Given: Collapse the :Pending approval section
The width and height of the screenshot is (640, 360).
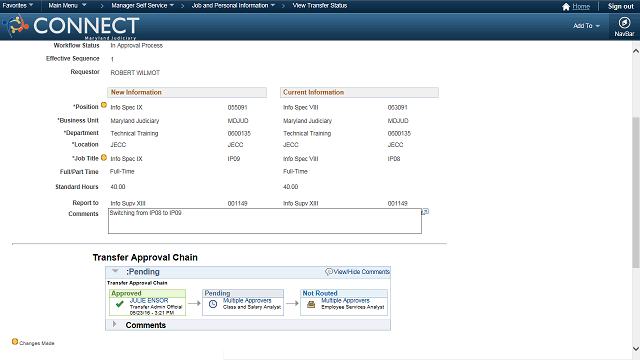Looking at the screenshot, I should click(x=115, y=271).
